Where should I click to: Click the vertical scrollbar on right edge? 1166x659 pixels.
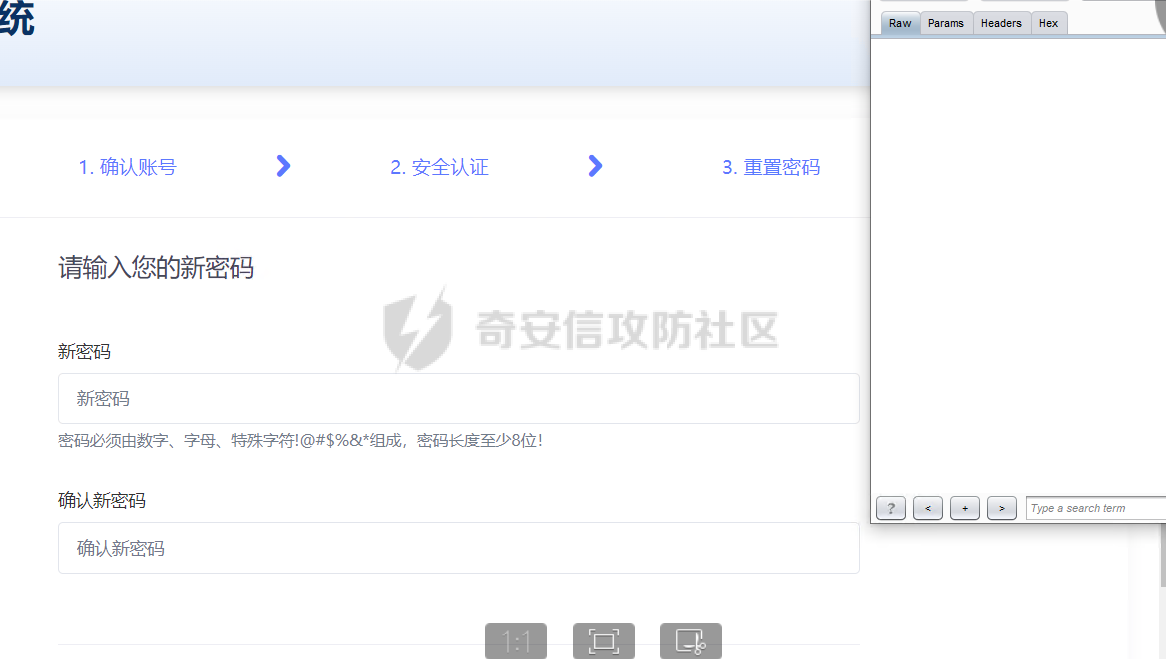[1162, 560]
